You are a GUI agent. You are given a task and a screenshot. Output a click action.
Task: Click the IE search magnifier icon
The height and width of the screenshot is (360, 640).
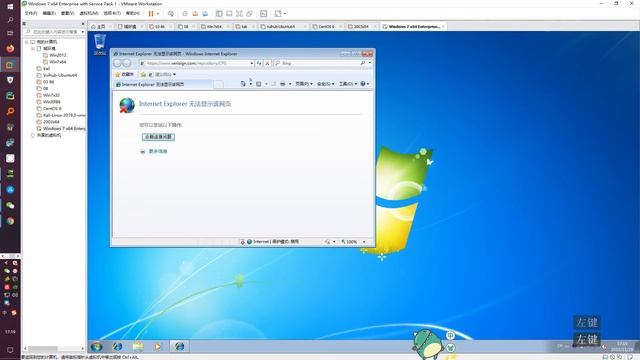pyautogui.click(x=363, y=63)
